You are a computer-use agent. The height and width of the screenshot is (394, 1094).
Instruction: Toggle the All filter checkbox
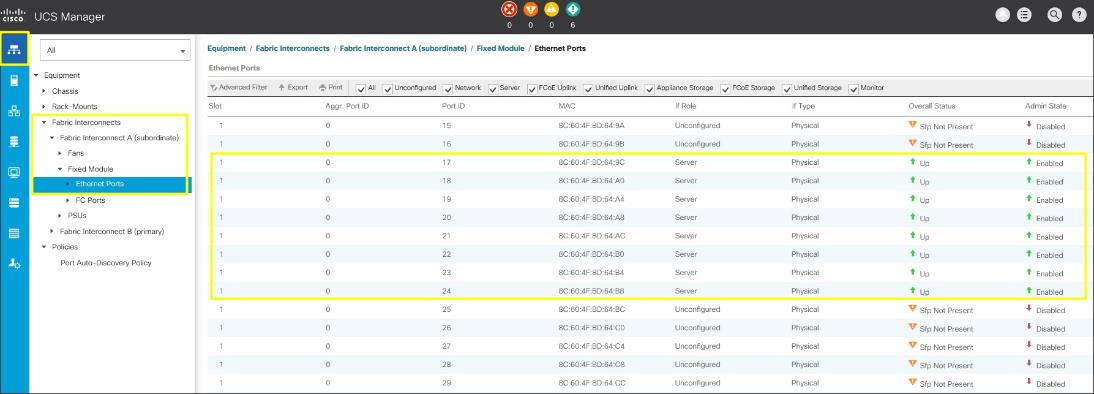tap(361, 89)
